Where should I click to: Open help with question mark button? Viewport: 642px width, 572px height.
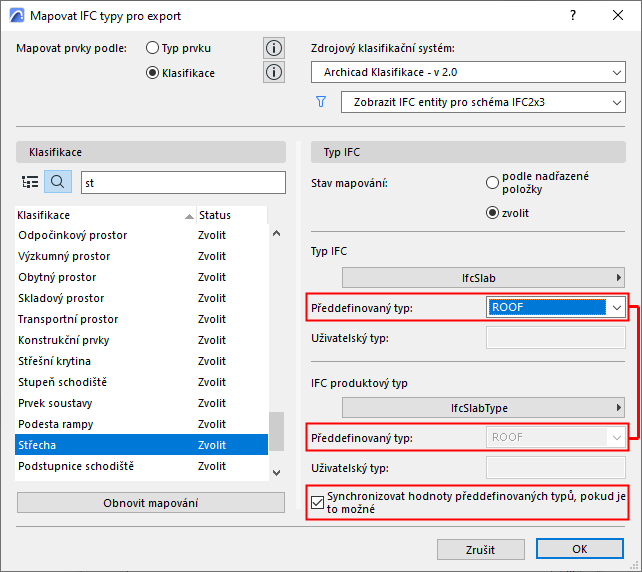pyautogui.click(x=572, y=16)
